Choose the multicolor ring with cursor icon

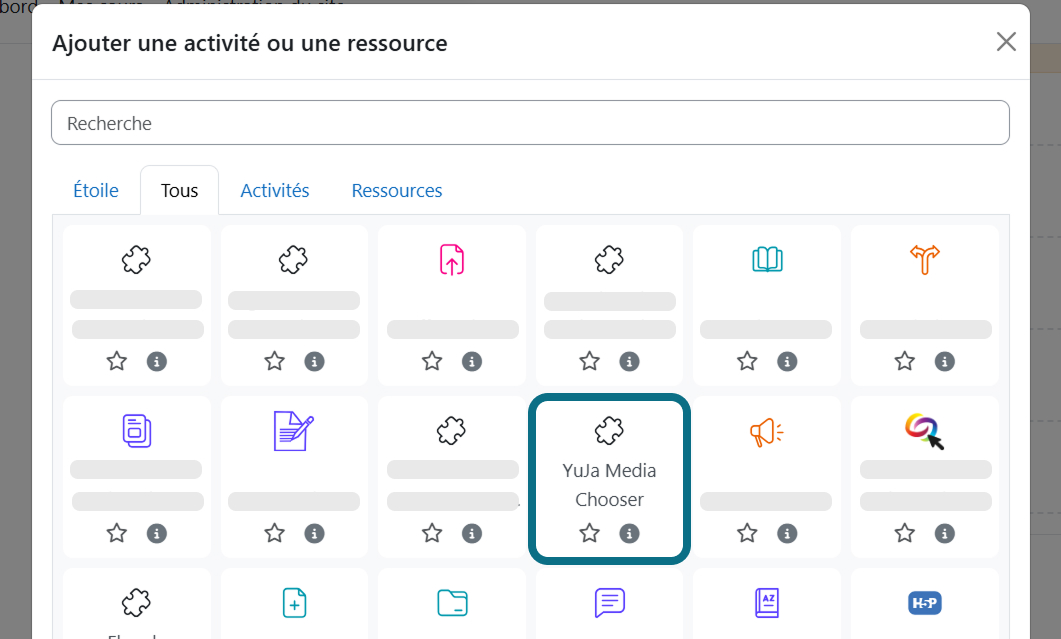[924, 431]
